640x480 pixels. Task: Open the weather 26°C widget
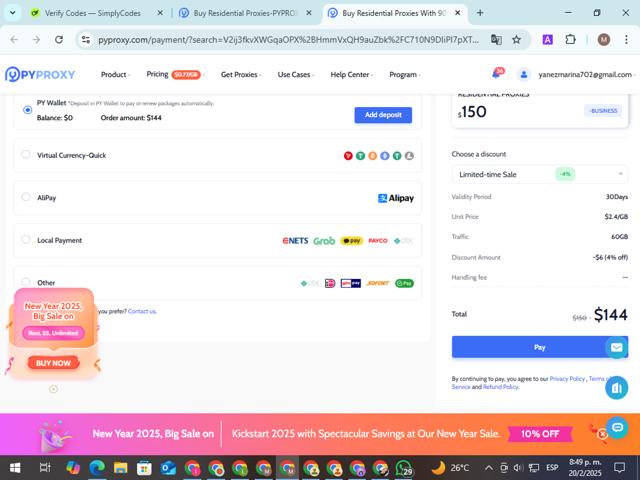point(451,468)
